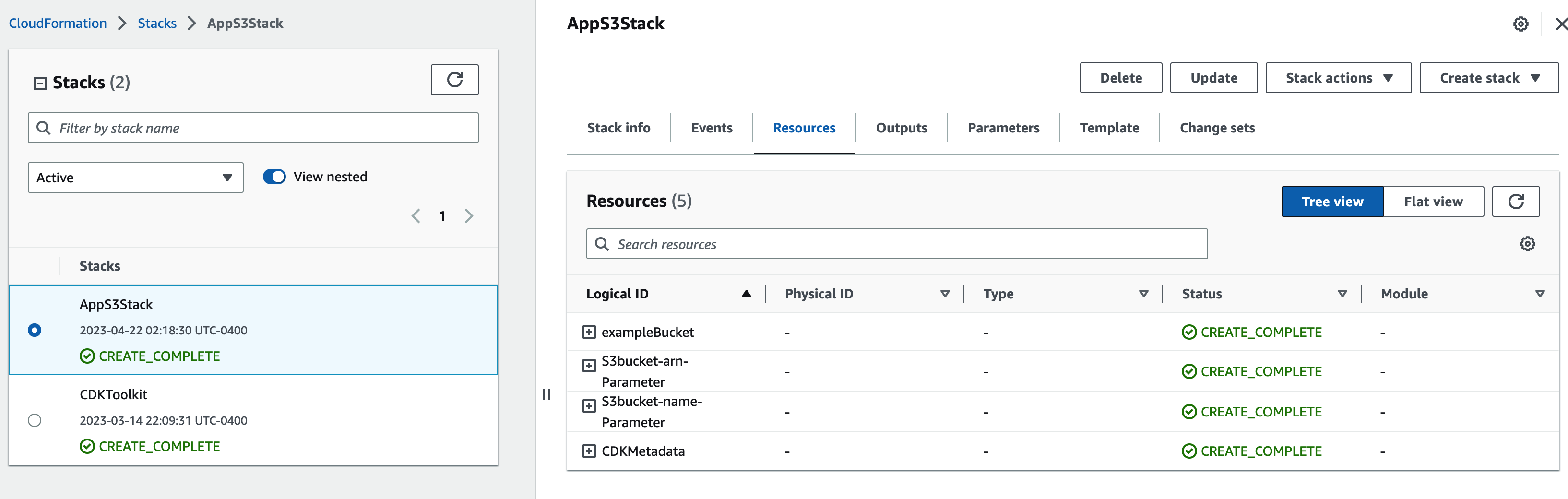Viewport: 1568px width, 499px height.
Task: Click the Search resources field
Action: pyautogui.click(x=897, y=244)
